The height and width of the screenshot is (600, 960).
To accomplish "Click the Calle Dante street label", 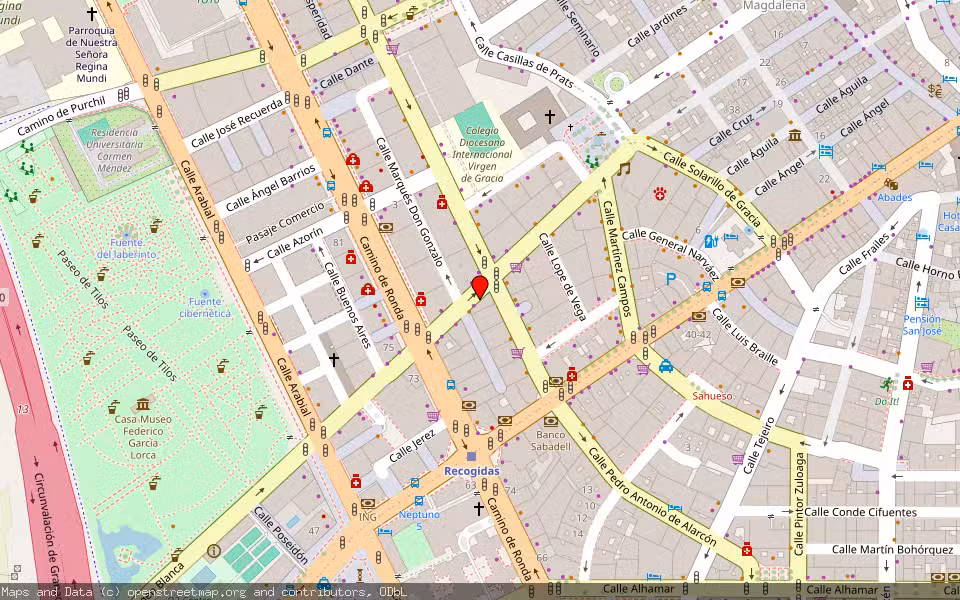I will point(347,73).
